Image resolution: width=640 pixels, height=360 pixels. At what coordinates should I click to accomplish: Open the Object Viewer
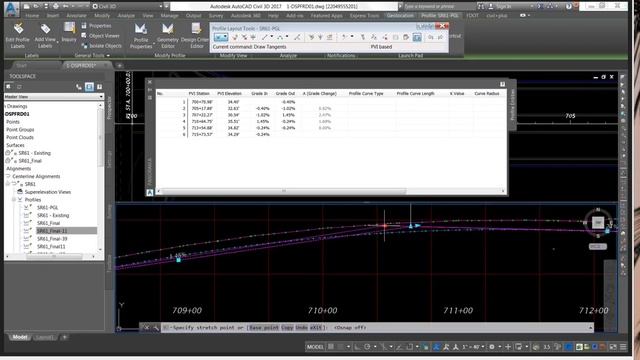100,36
